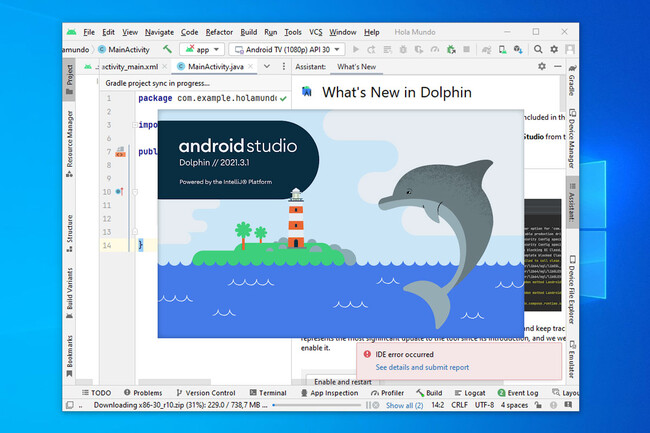Image resolution: width=650 pixels, height=433 pixels.
Task: Click See details and submit report link
Action: pyautogui.click(x=422, y=367)
